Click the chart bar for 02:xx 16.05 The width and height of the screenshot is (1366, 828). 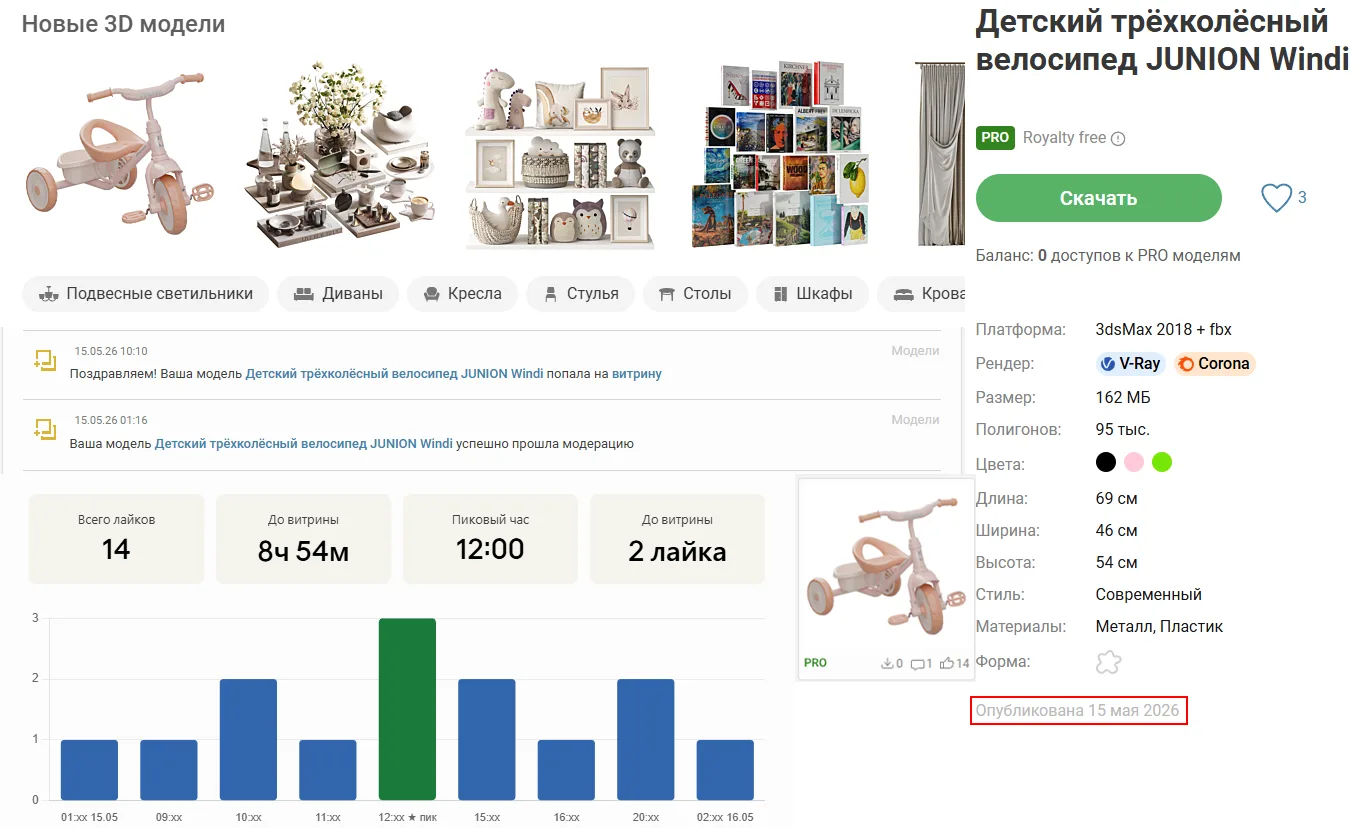pyautogui.click(x=725, y=770)
